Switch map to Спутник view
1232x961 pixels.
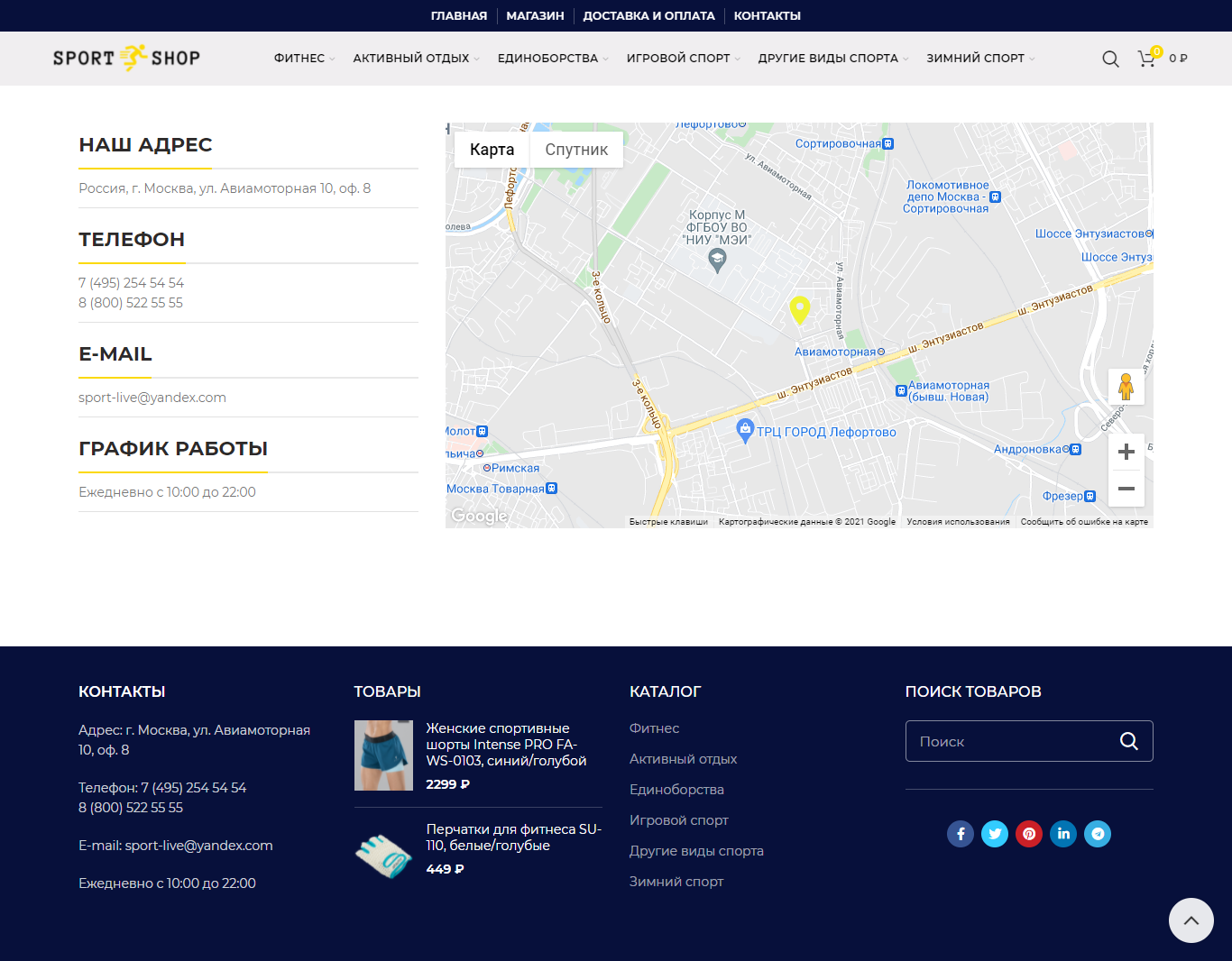(576, 150)
